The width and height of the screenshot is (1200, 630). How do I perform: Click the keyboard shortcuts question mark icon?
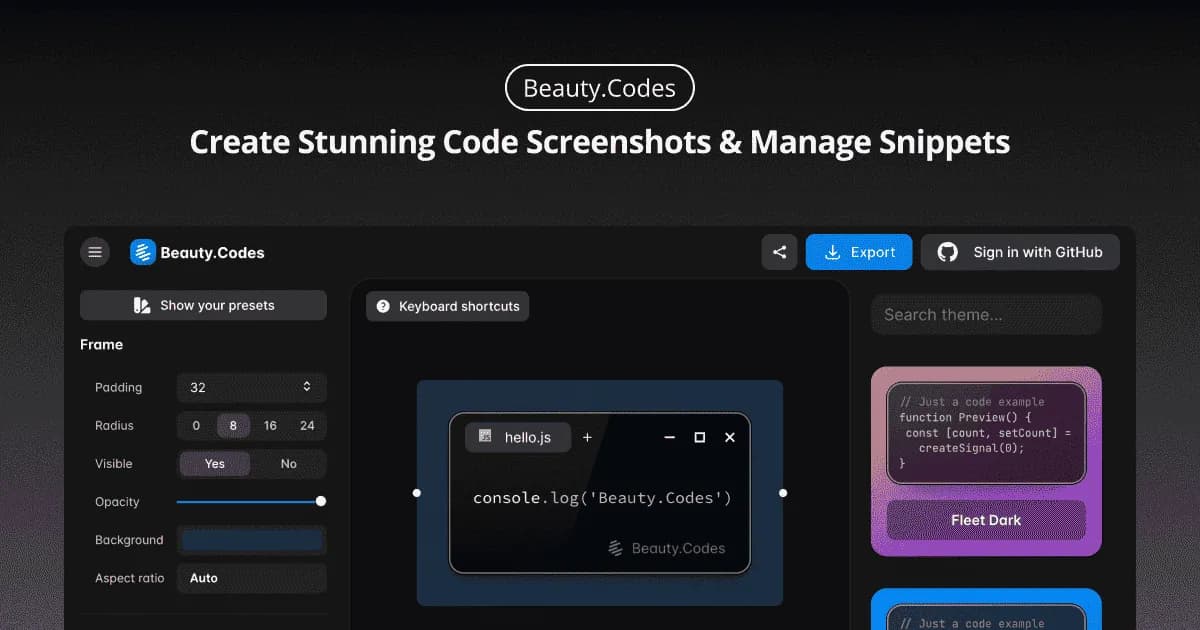[383, 306]
